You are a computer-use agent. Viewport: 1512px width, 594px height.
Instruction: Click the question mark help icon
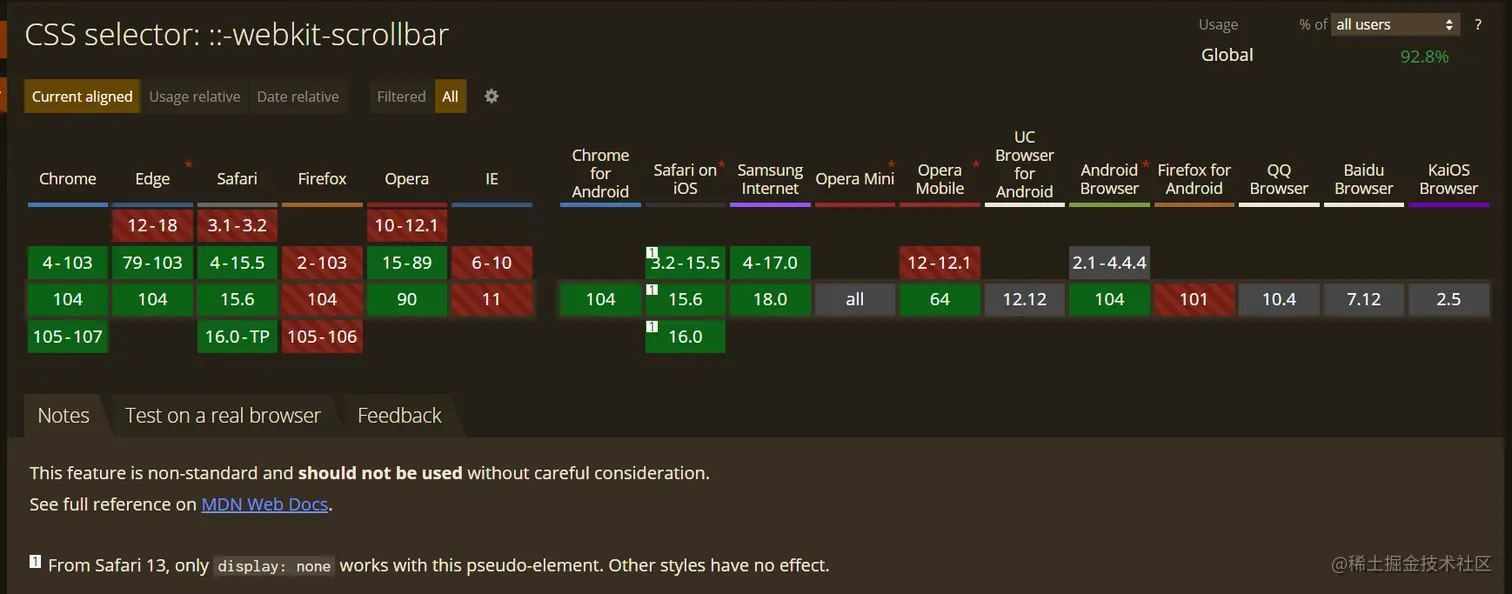coord(1478,25)
